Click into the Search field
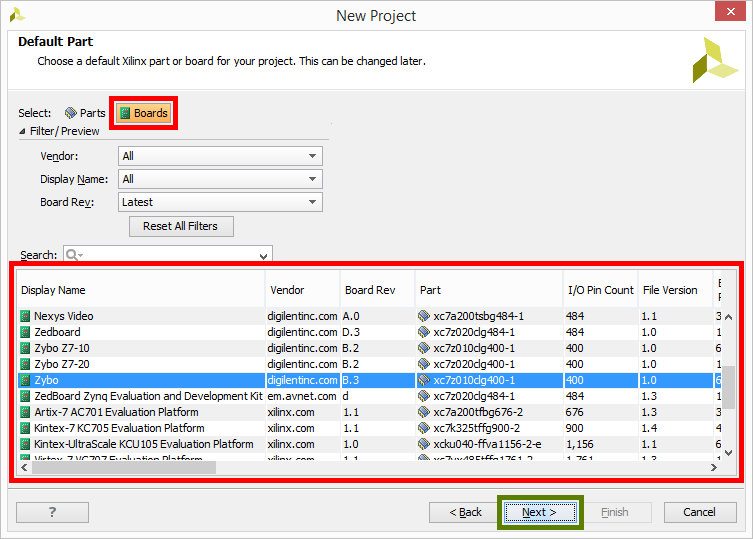This screenshot has height=539, width=753. click(x=168, y=255)
